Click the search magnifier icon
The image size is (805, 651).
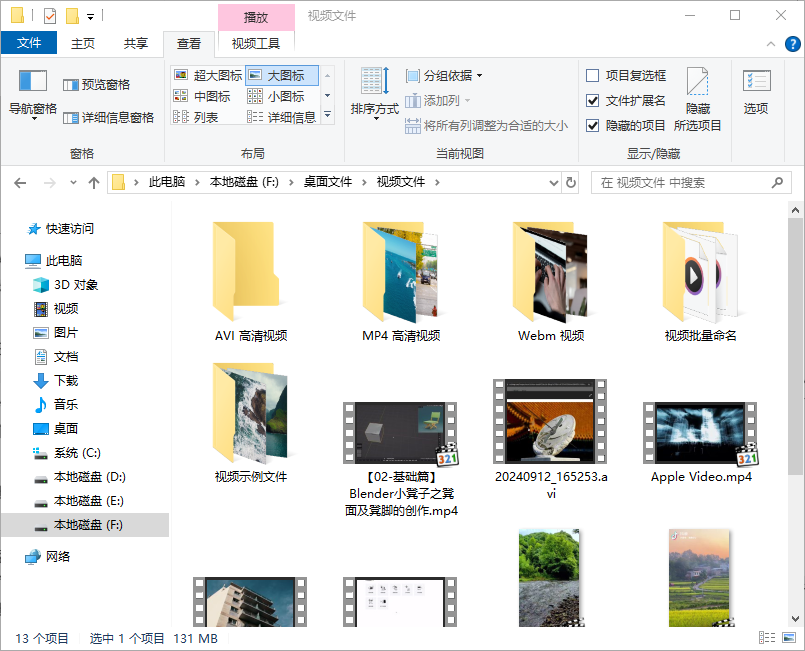tap(777, 182)
